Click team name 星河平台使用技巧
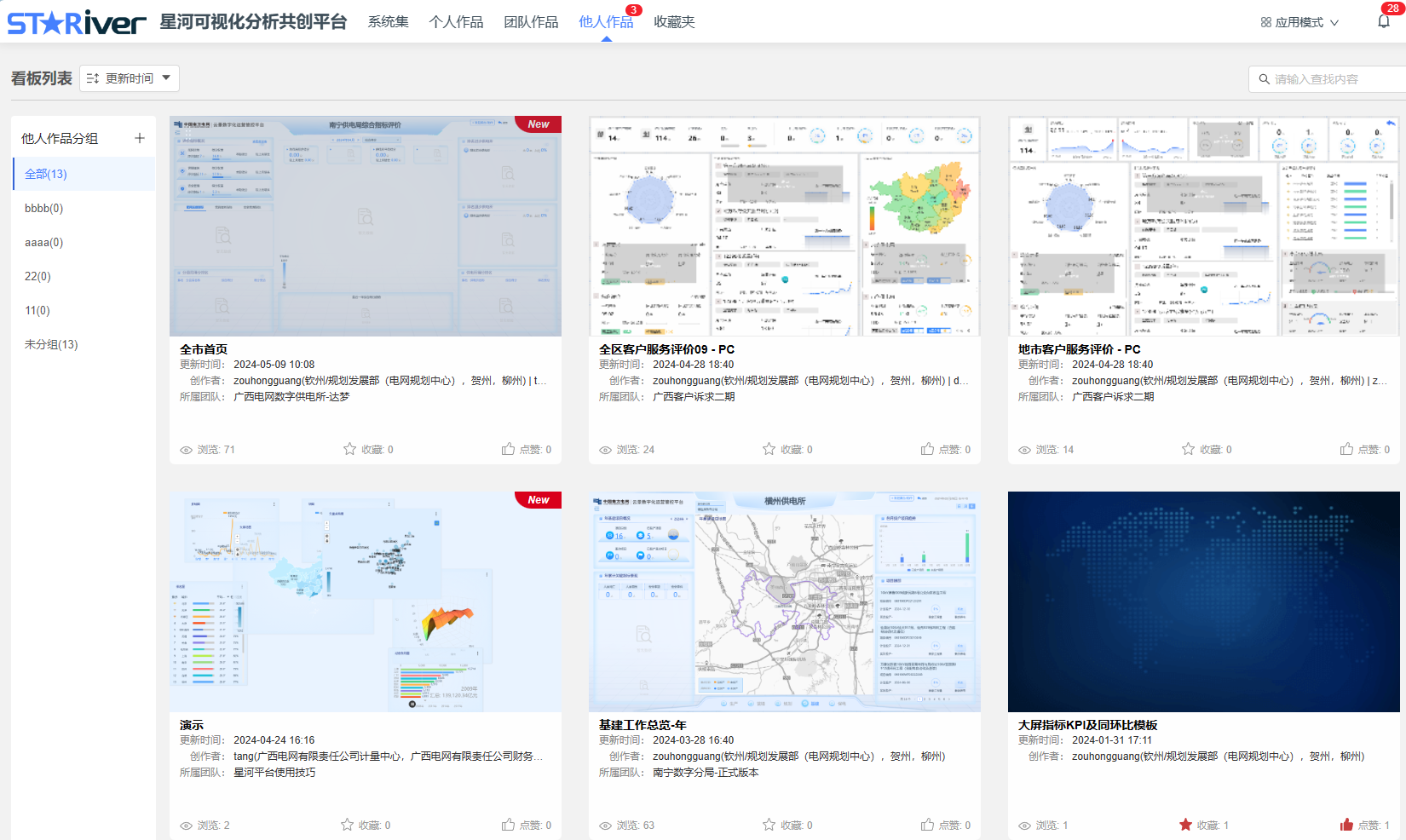Viewport: 1406px width, 840px height. tap(274, 773)
